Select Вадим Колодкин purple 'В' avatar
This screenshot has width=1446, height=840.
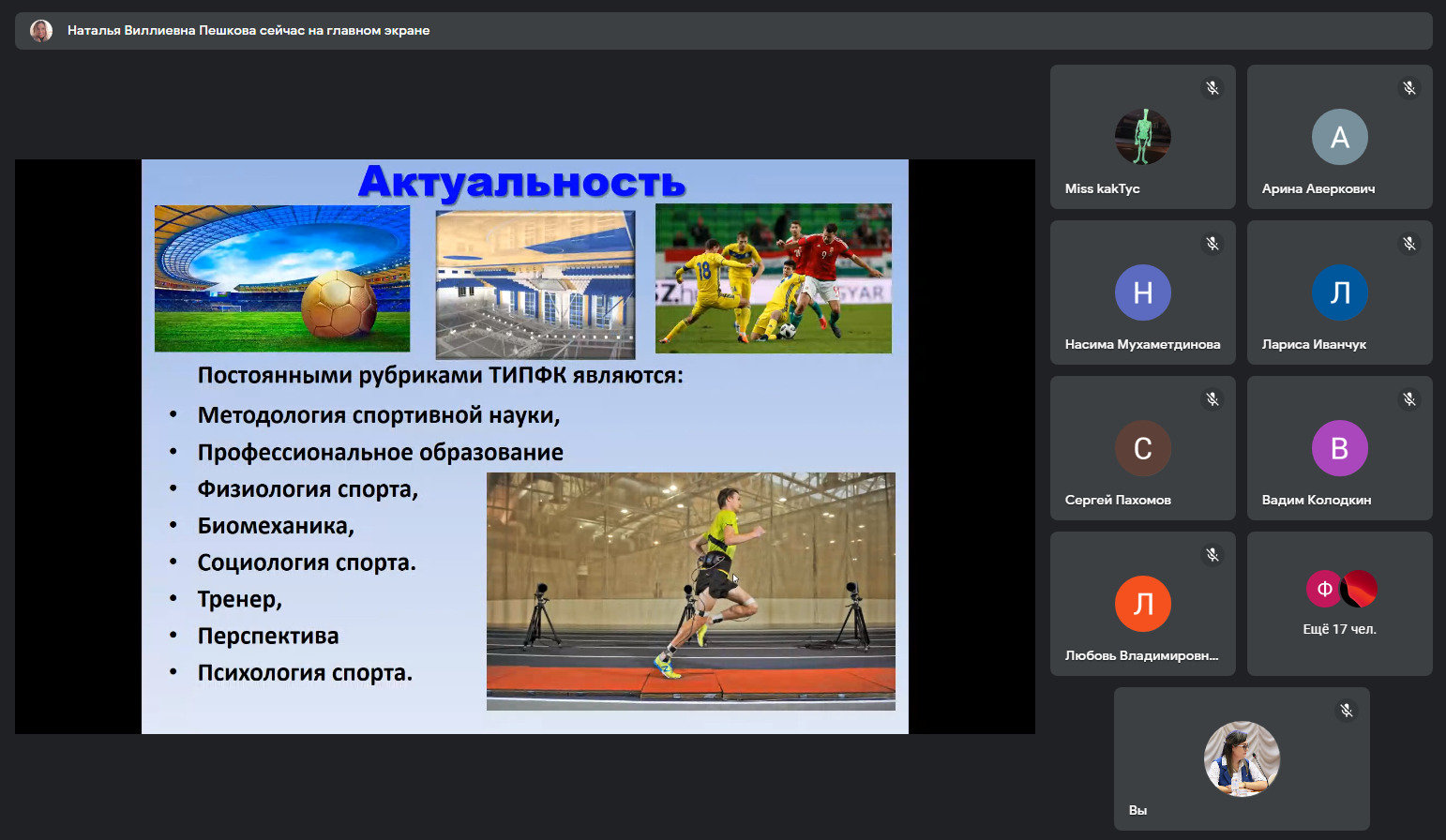click(1339, 448)
